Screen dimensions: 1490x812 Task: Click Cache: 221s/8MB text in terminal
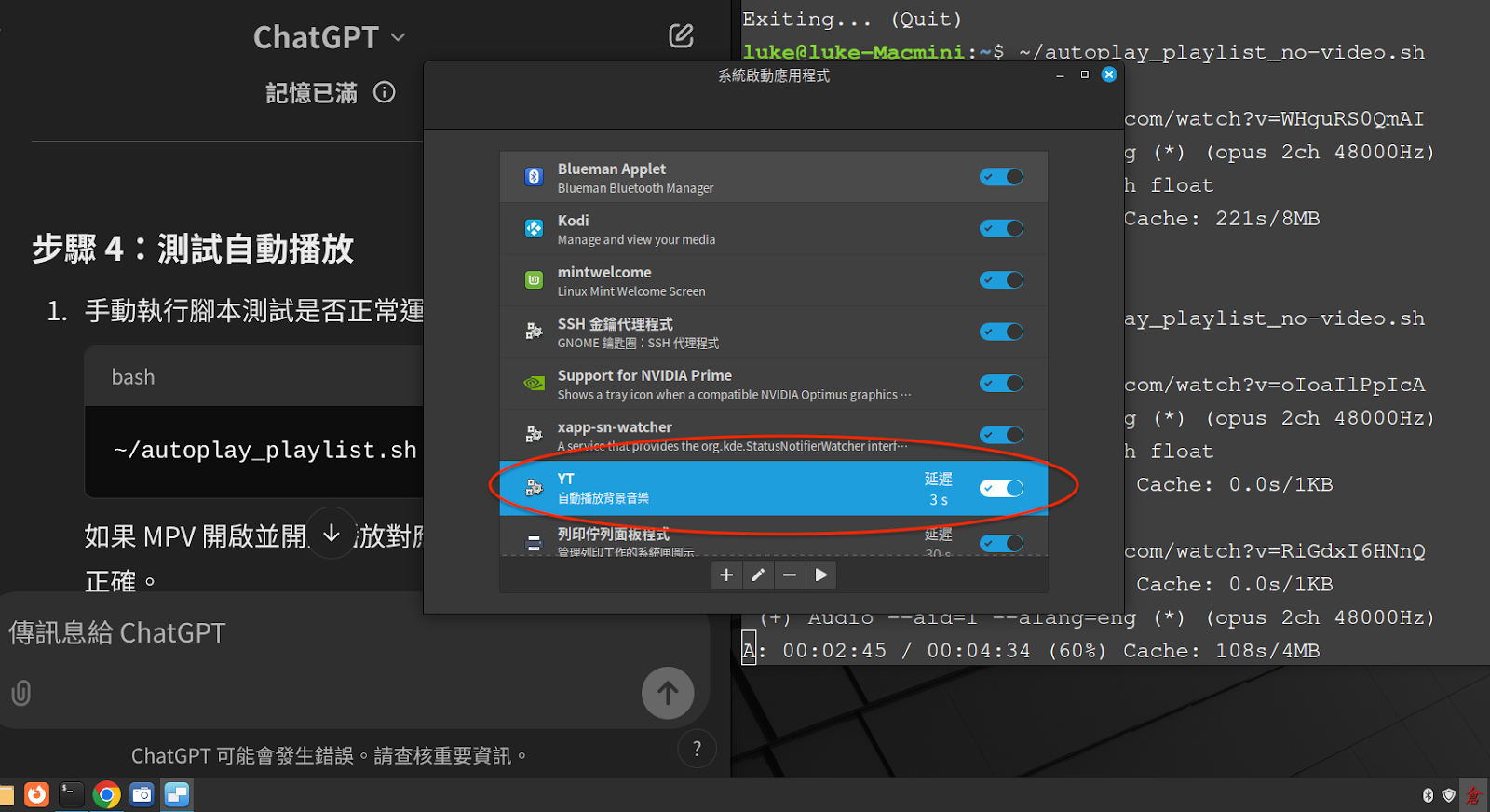point(1222,219)
